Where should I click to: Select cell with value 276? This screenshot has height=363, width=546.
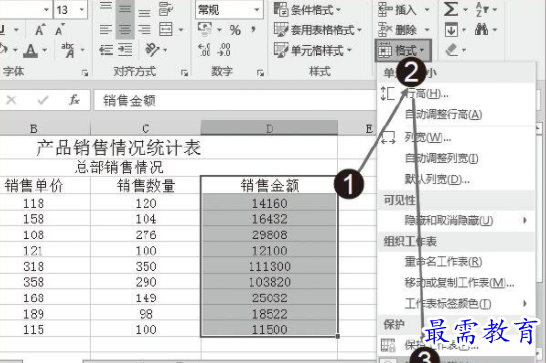(146, 234)
